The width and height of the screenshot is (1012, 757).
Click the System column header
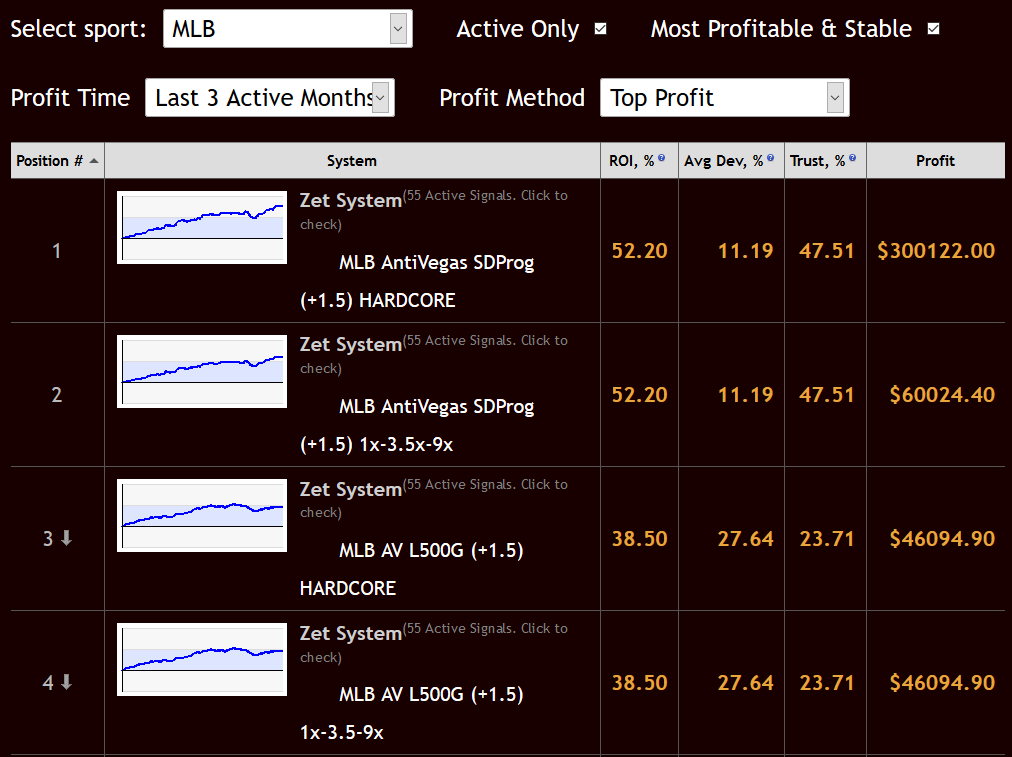351,160
